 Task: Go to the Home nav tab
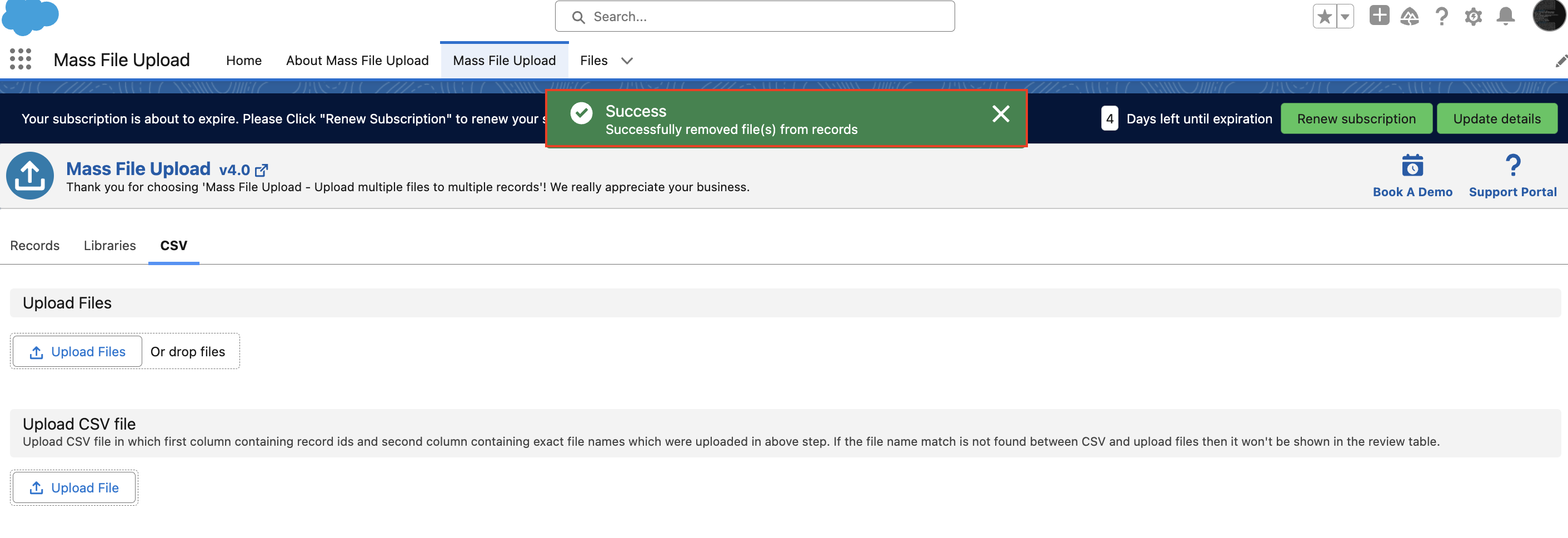pos(243,60)
